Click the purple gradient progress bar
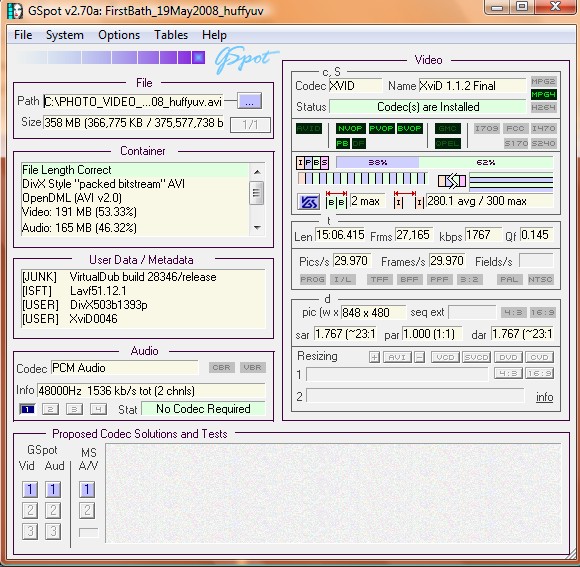580x567 pixels. coord(110,58)
